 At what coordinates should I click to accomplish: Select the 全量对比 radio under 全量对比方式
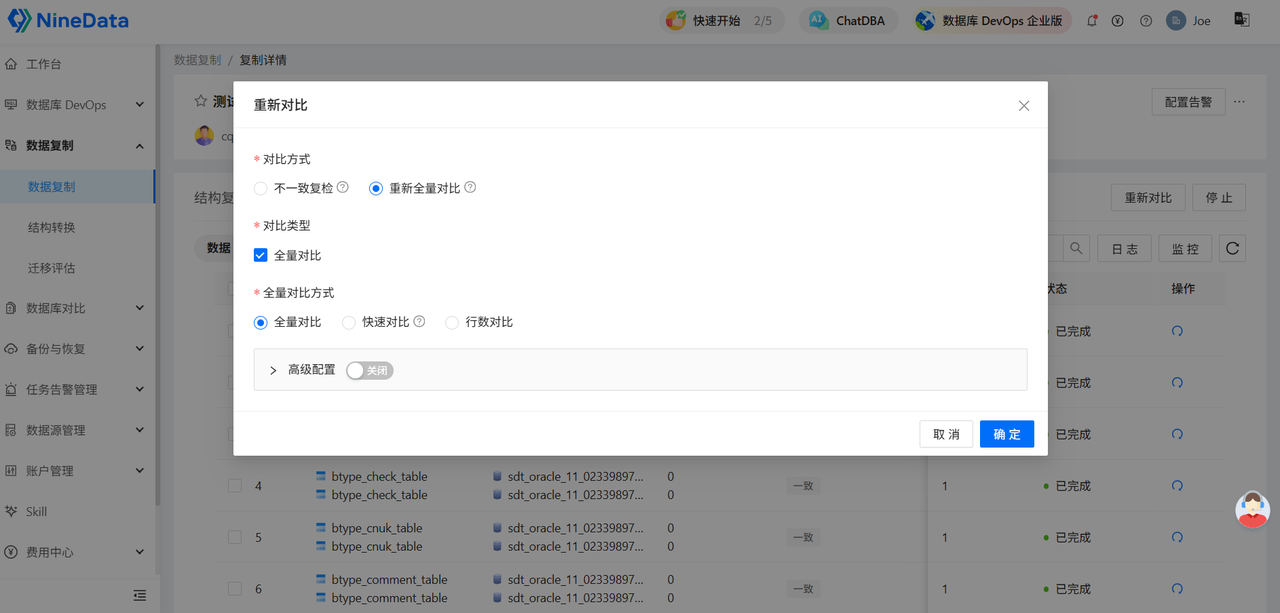[x=260, y=322]
